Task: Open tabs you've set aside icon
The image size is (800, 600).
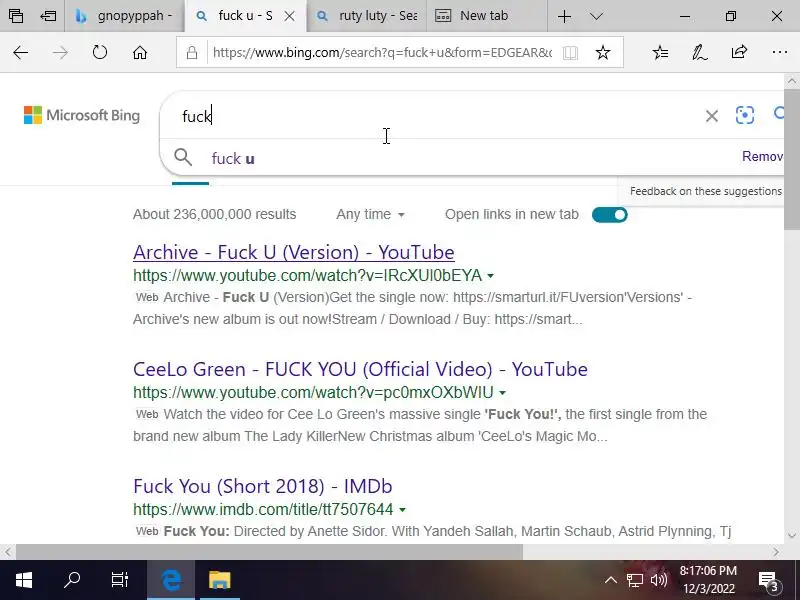Action: 16,16
